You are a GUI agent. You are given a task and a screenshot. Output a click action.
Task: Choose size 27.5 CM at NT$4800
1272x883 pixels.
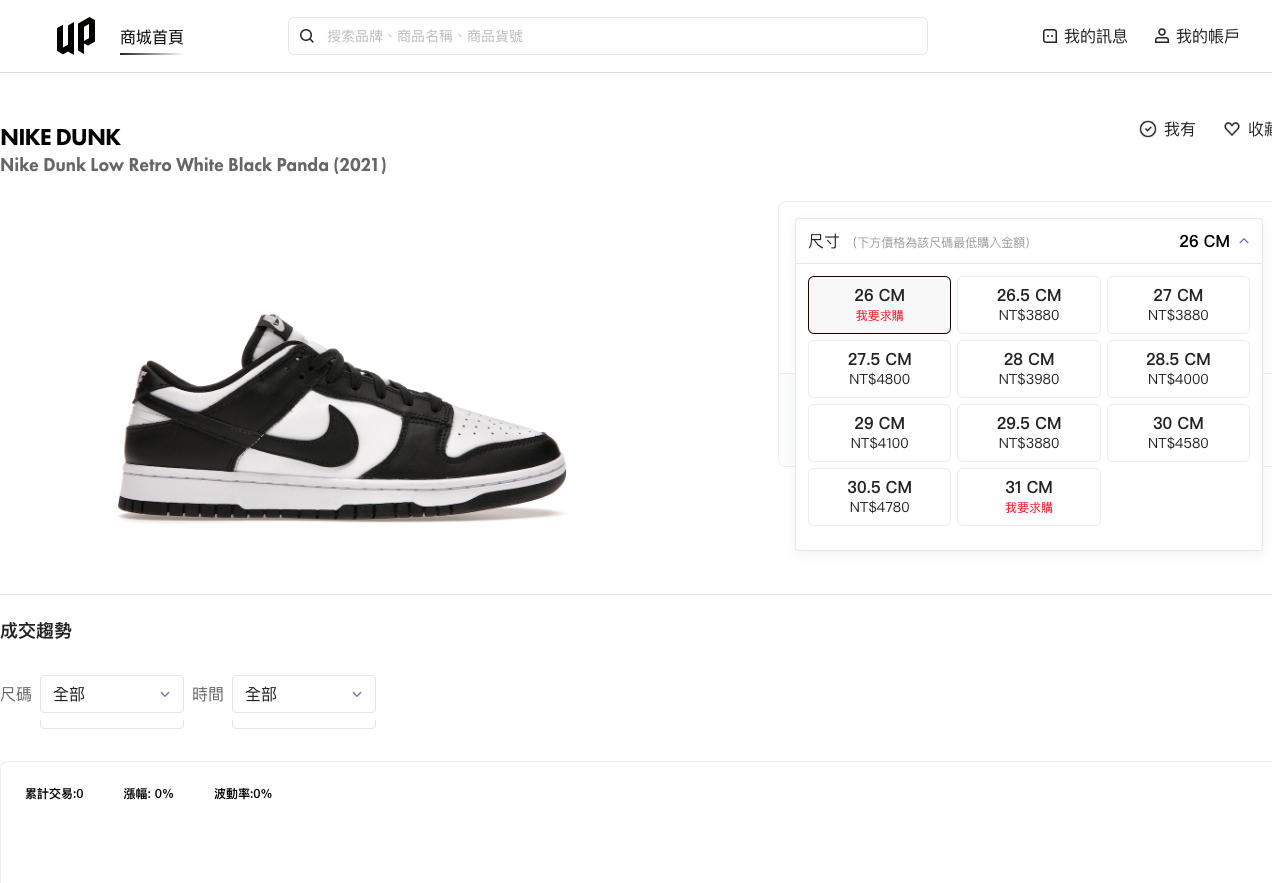[879, 369]
